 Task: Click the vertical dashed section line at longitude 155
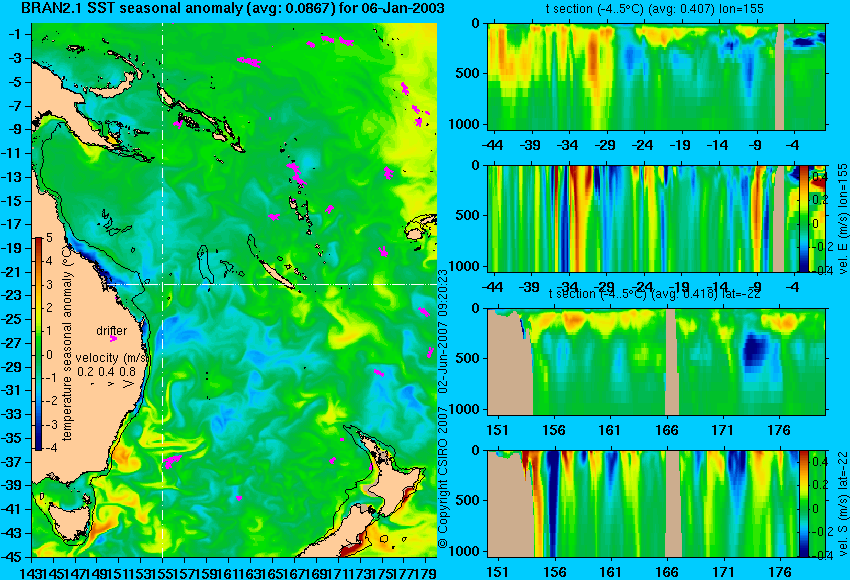[x=163, y=290]
